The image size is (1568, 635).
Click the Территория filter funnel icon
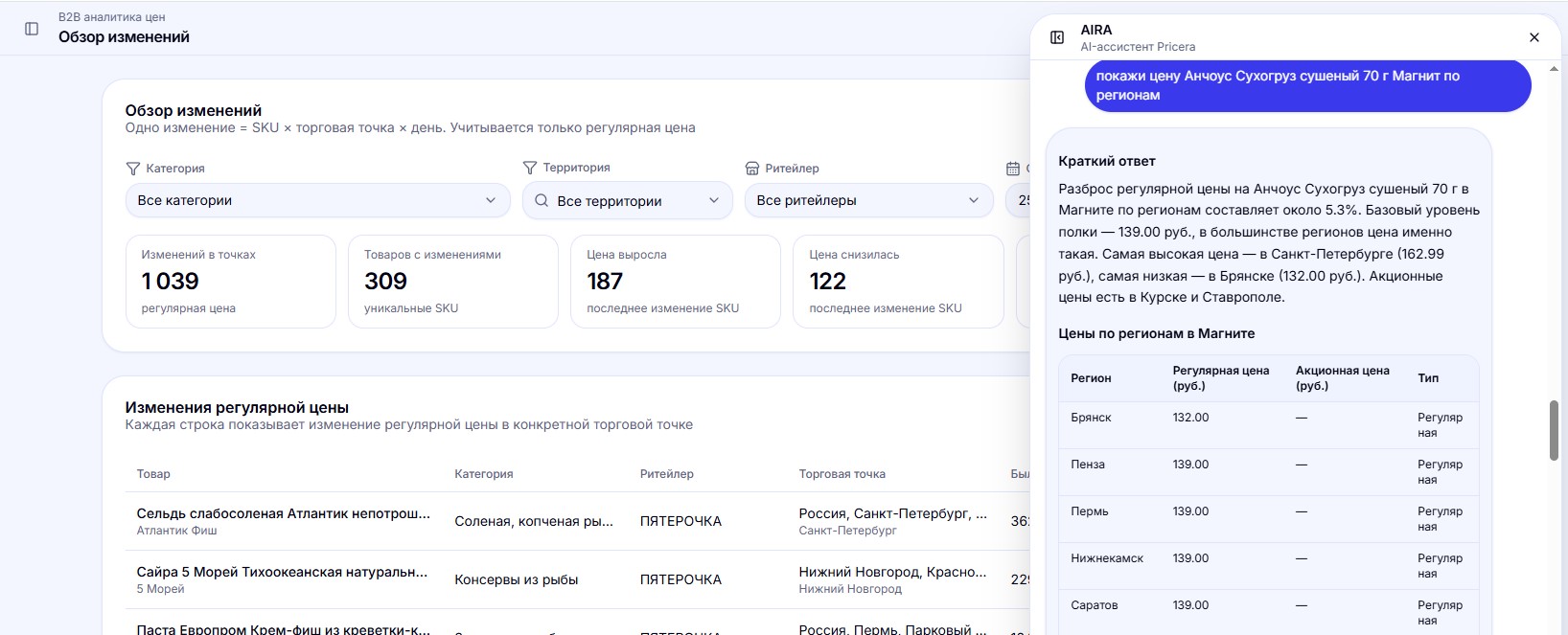pyautogui.click(x=530, y=168)
